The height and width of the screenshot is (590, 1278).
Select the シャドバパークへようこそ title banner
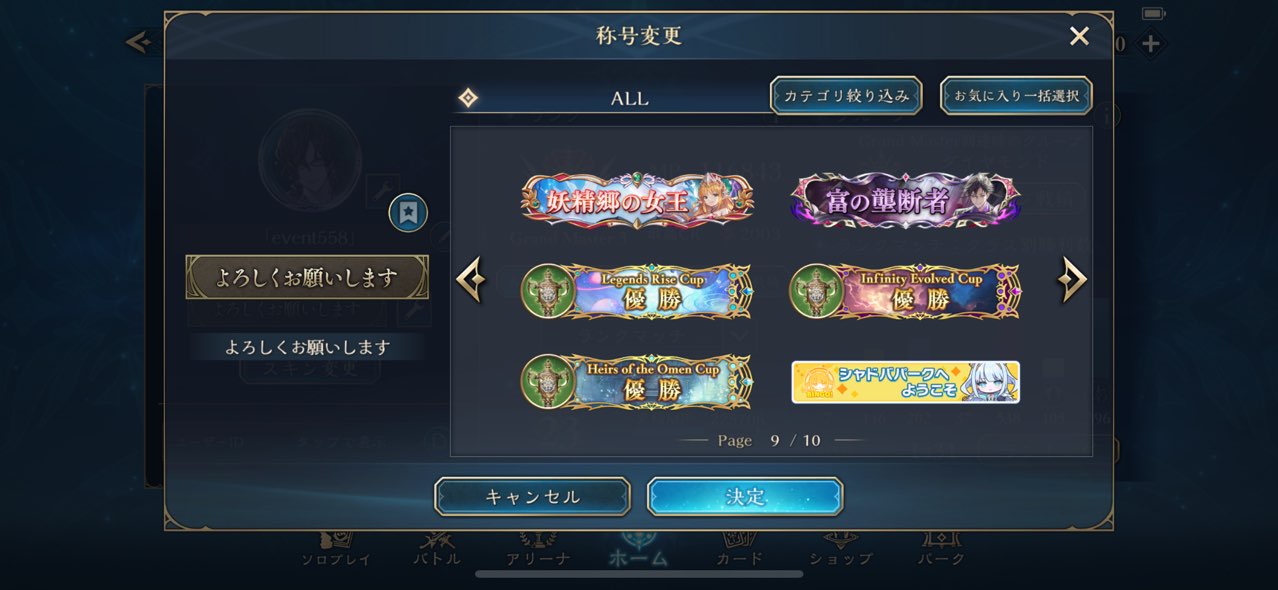click(905, 382)
